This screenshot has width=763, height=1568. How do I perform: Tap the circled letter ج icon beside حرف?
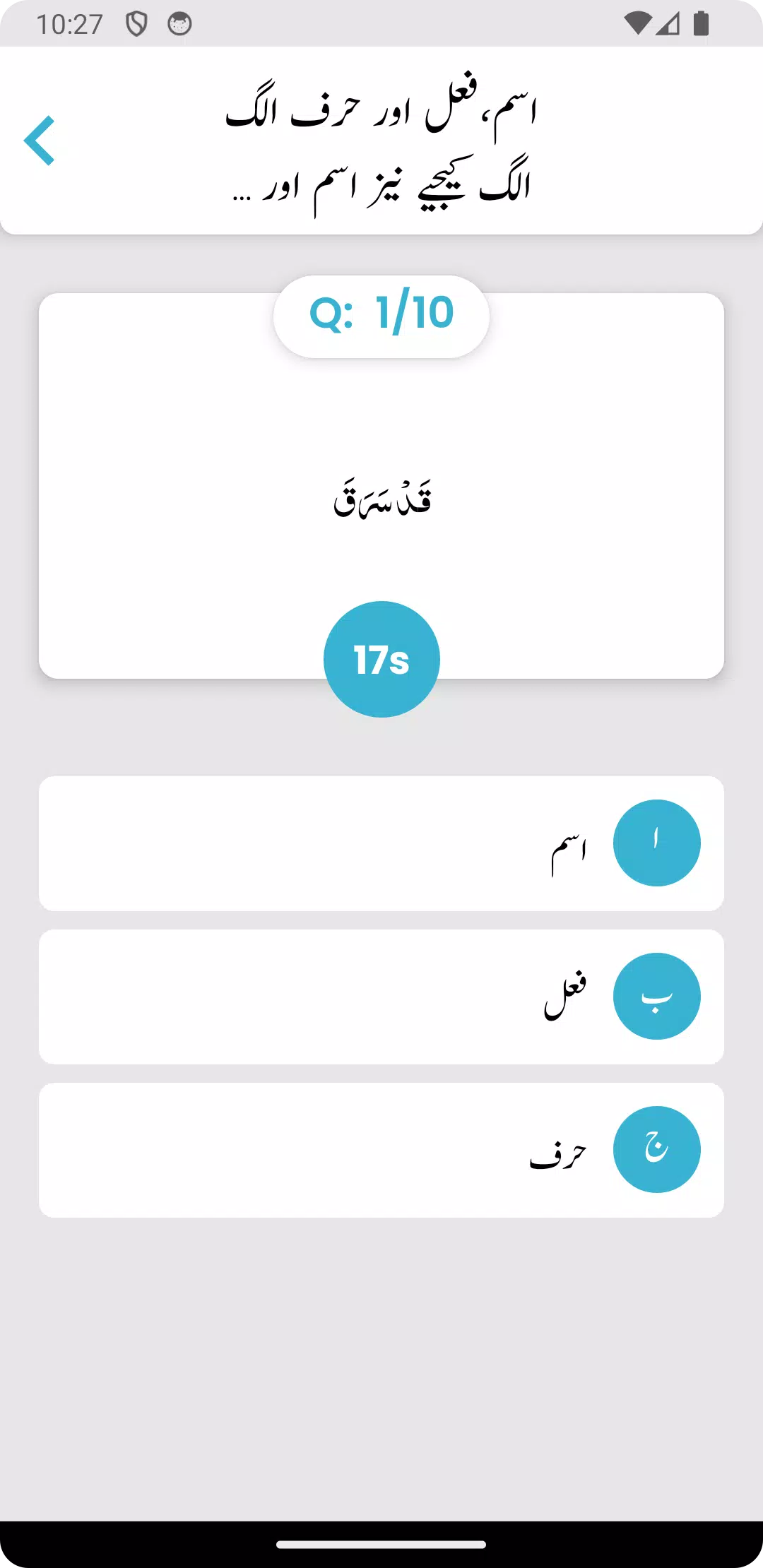point(657,1148)
